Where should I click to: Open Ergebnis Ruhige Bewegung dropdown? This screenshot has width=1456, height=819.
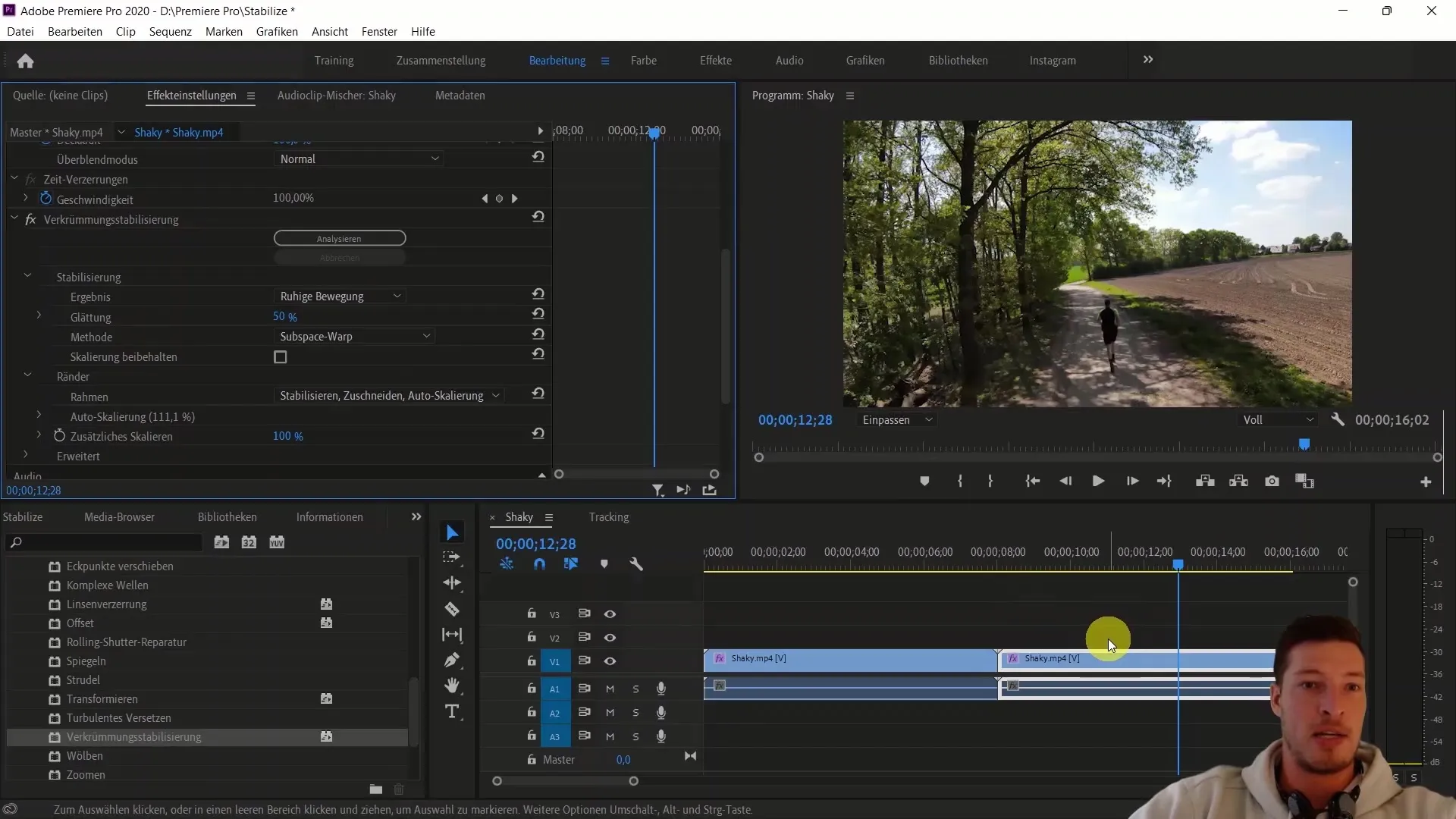coord(340,297)
